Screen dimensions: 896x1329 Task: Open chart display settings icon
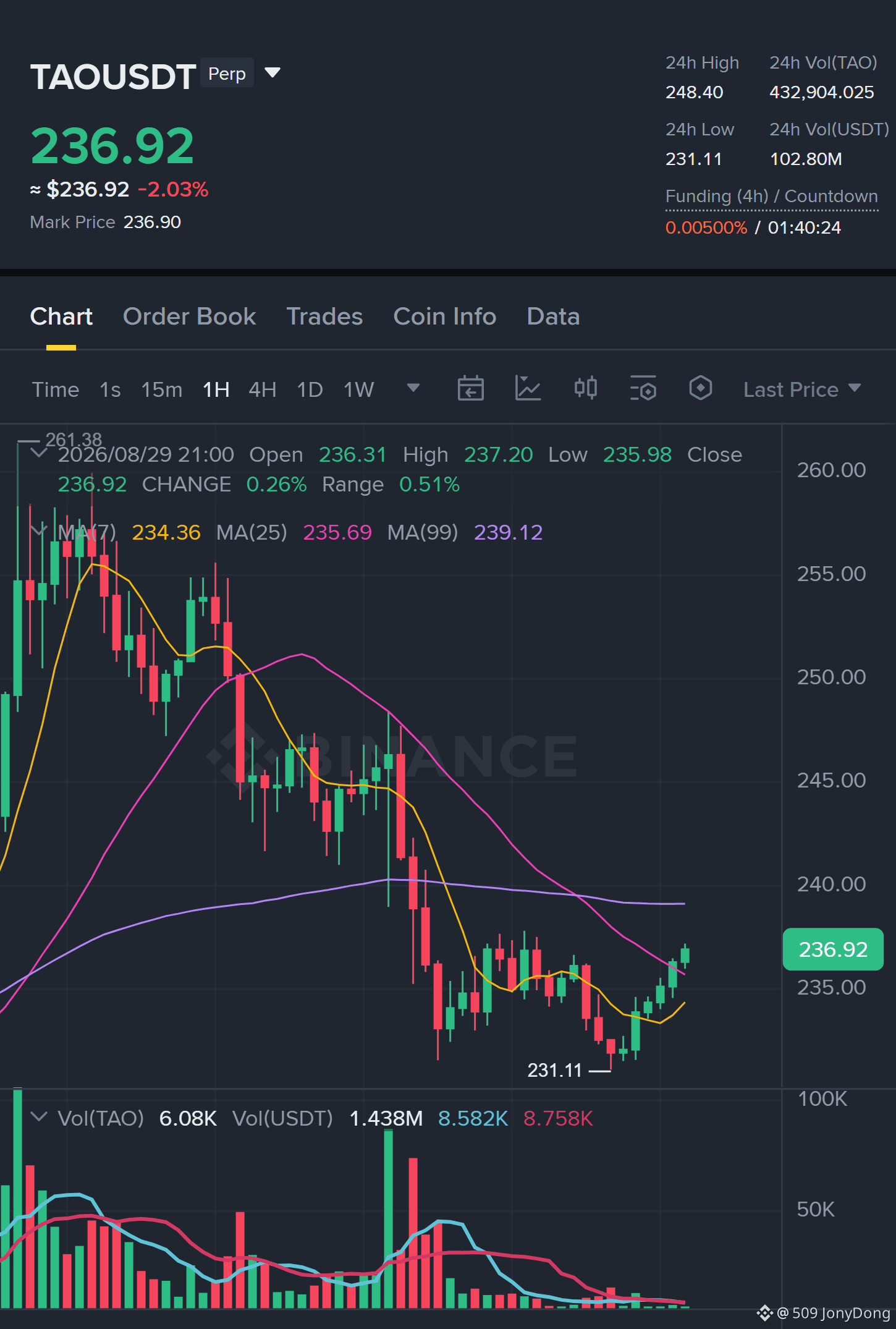click(x=643, y=389)
